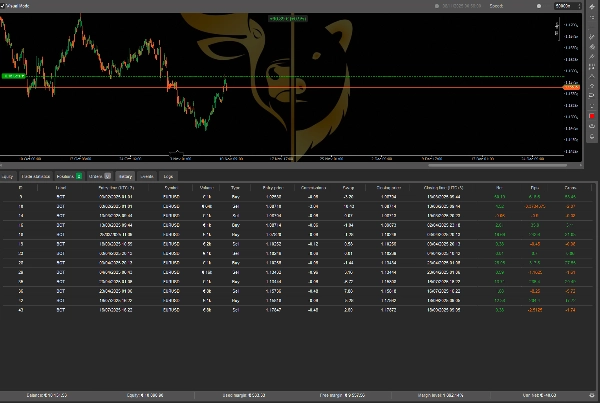Screen dimensions: 600x403
Task: Switch to the Positions tab
Action: click(69, 176)
